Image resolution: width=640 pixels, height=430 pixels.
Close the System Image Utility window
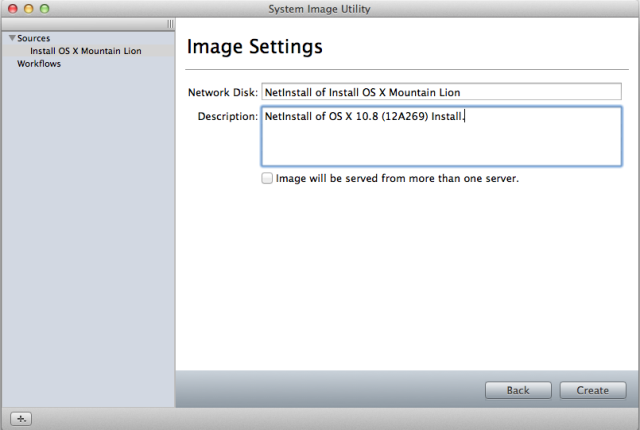coord(13,9)
